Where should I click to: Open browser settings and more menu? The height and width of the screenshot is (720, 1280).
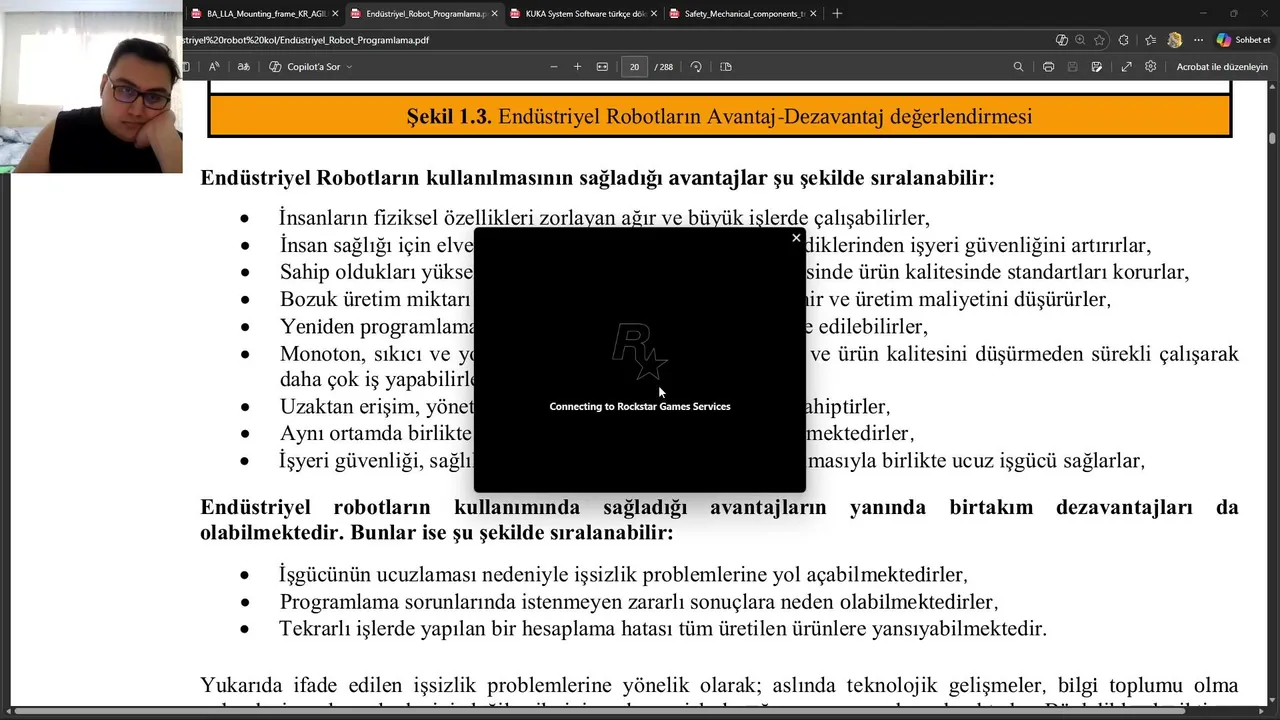(1198, 40)
